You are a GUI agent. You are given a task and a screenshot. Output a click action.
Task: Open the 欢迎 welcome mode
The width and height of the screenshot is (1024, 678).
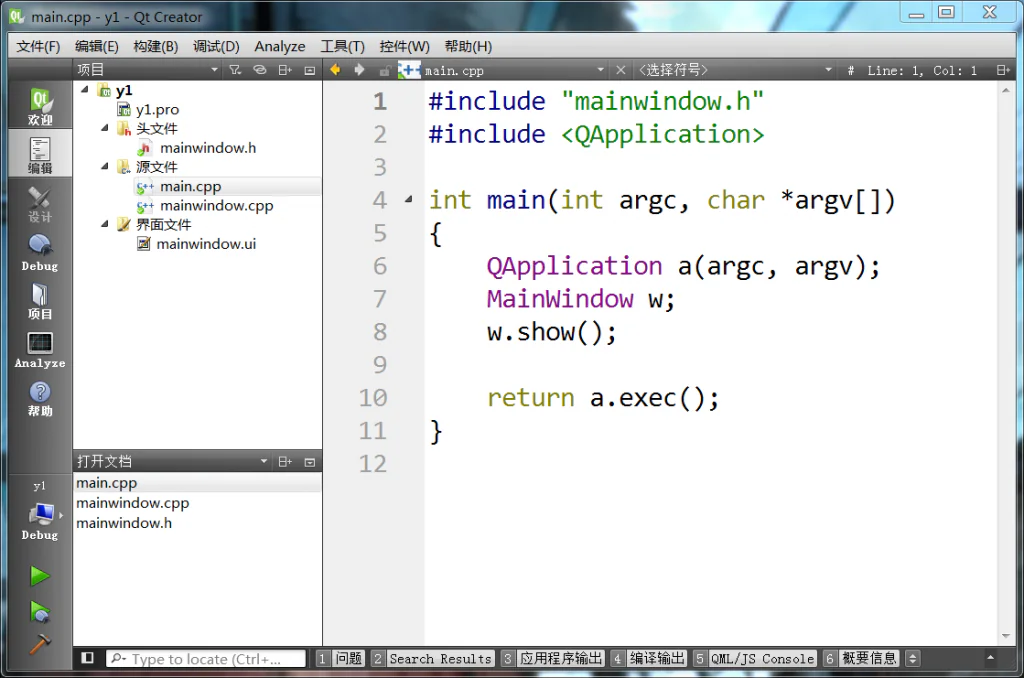39,107
